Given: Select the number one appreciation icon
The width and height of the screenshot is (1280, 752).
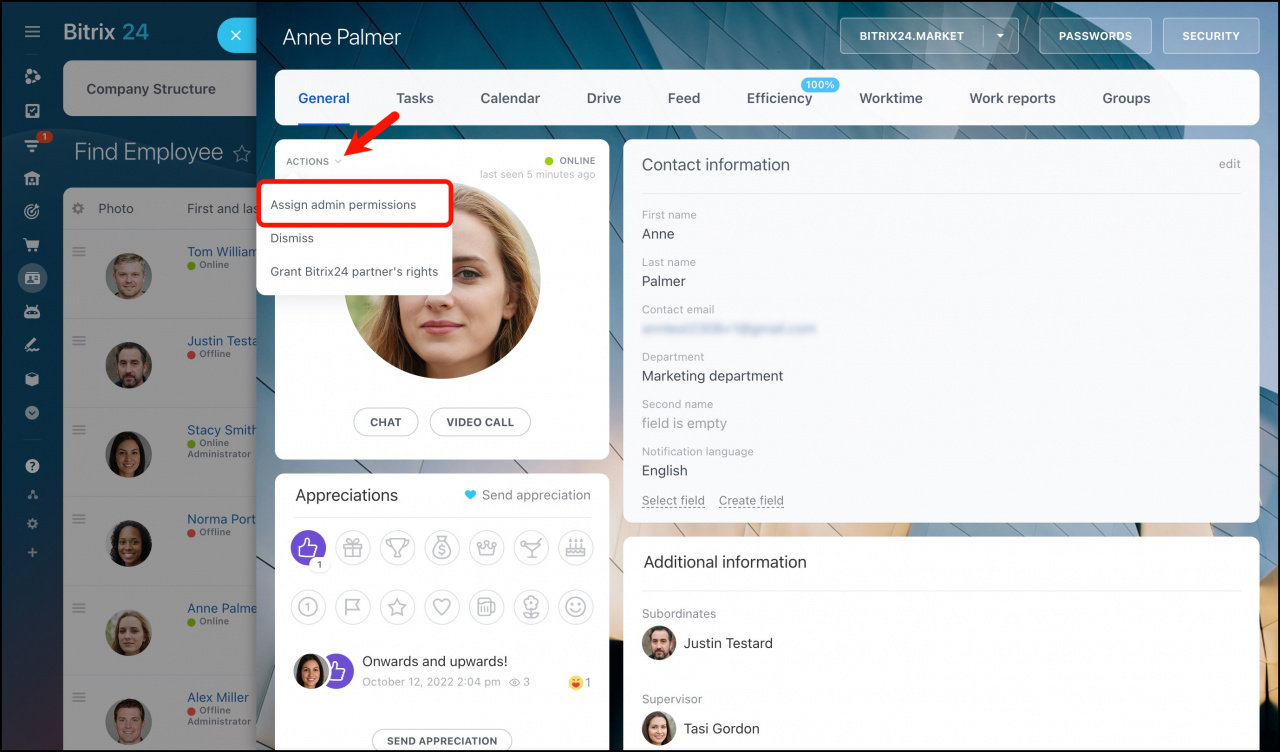Looking at the screenshot, I should click(x=308, y=606).
